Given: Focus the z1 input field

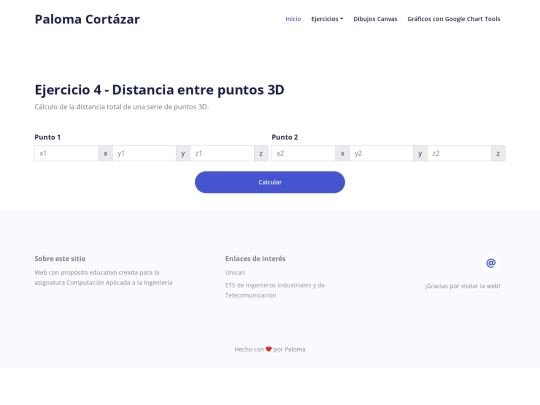Looking at the screenshot, I should pos(222,153).
